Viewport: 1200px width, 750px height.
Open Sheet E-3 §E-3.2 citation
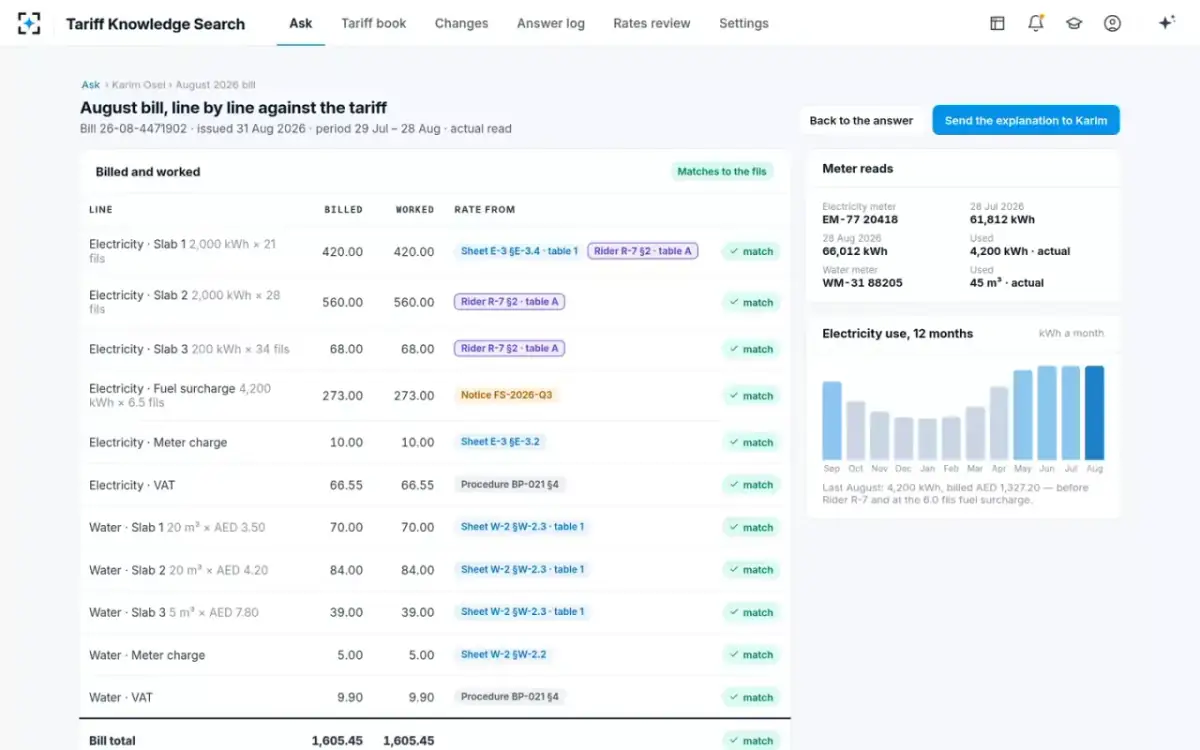pos(501,441)
